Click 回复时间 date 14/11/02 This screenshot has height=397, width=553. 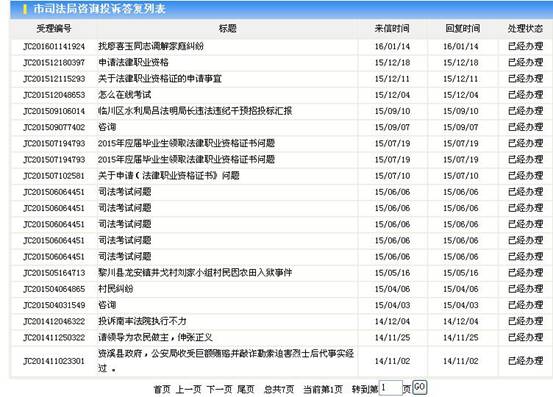(x=461, y=361)
